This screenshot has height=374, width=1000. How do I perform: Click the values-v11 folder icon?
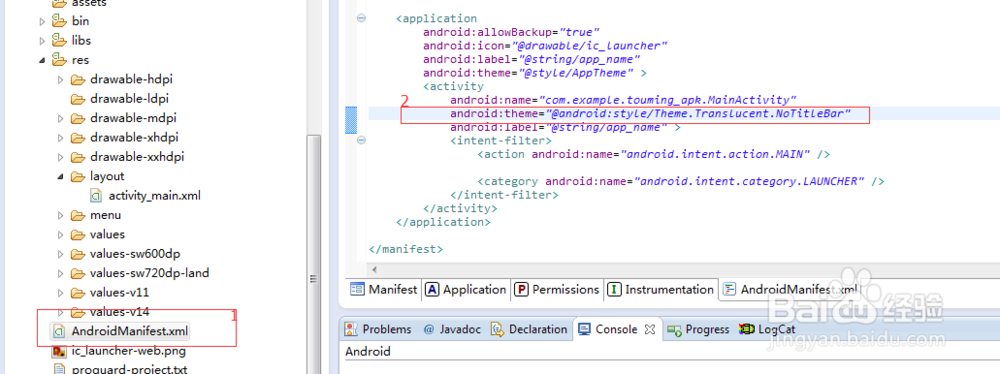coord(78,293)
